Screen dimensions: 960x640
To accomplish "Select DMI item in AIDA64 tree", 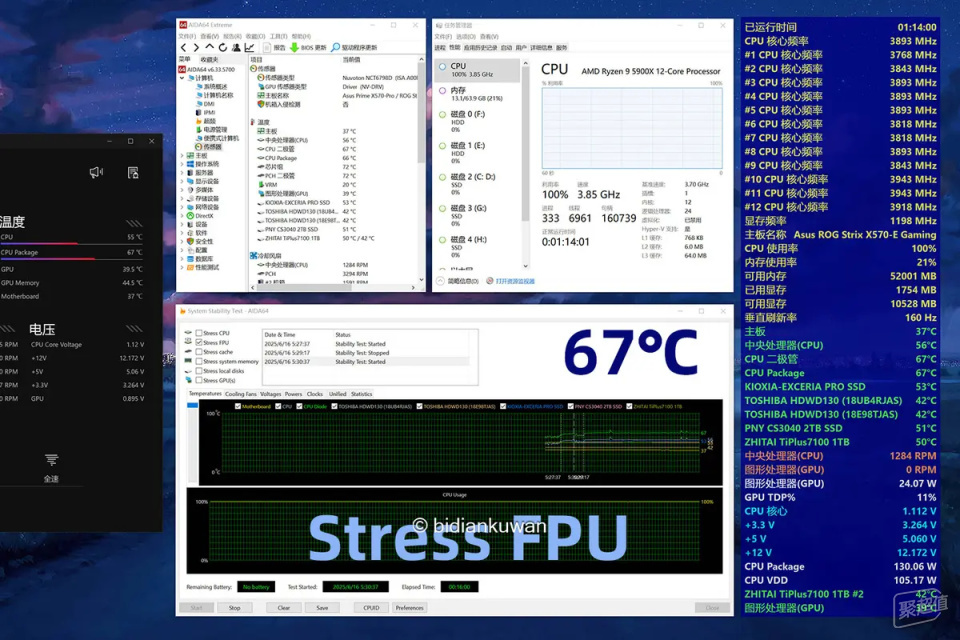I will 205,104.
